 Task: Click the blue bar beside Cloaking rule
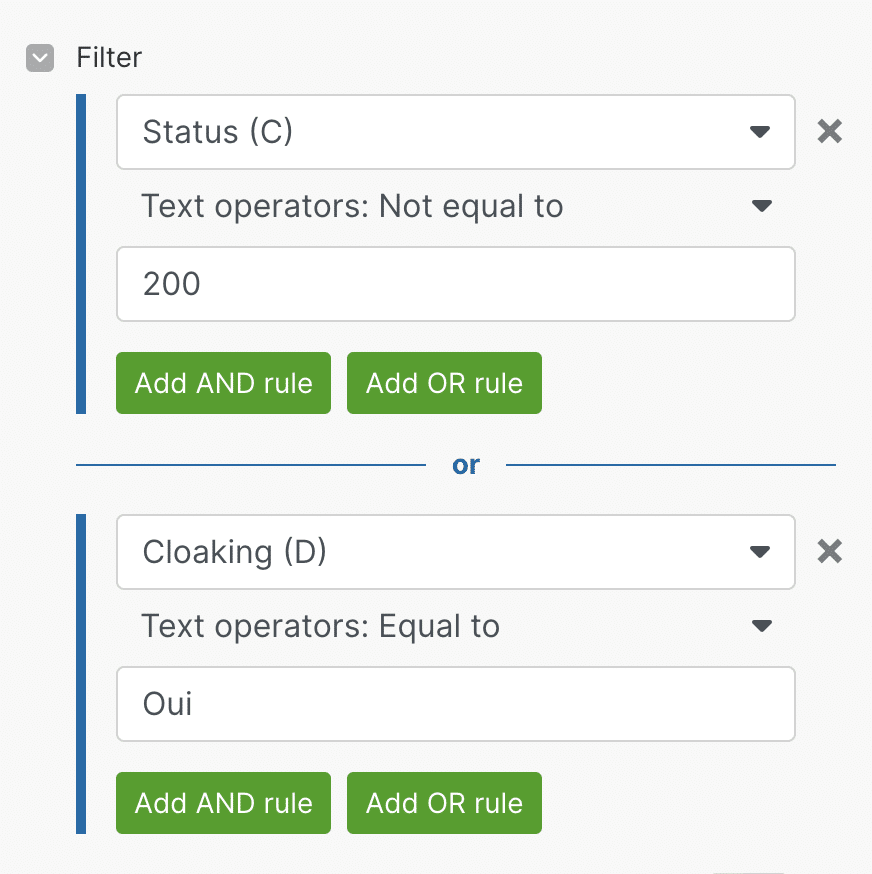coord(81,674)
